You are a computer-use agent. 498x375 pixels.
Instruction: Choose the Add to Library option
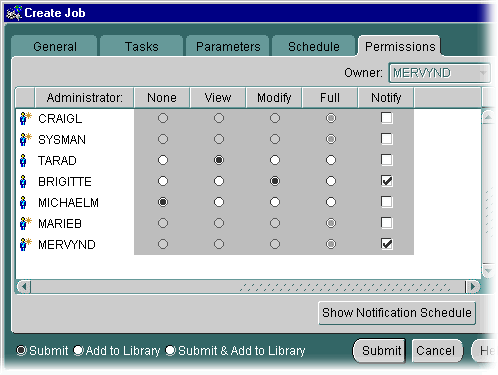coord(78,351)
